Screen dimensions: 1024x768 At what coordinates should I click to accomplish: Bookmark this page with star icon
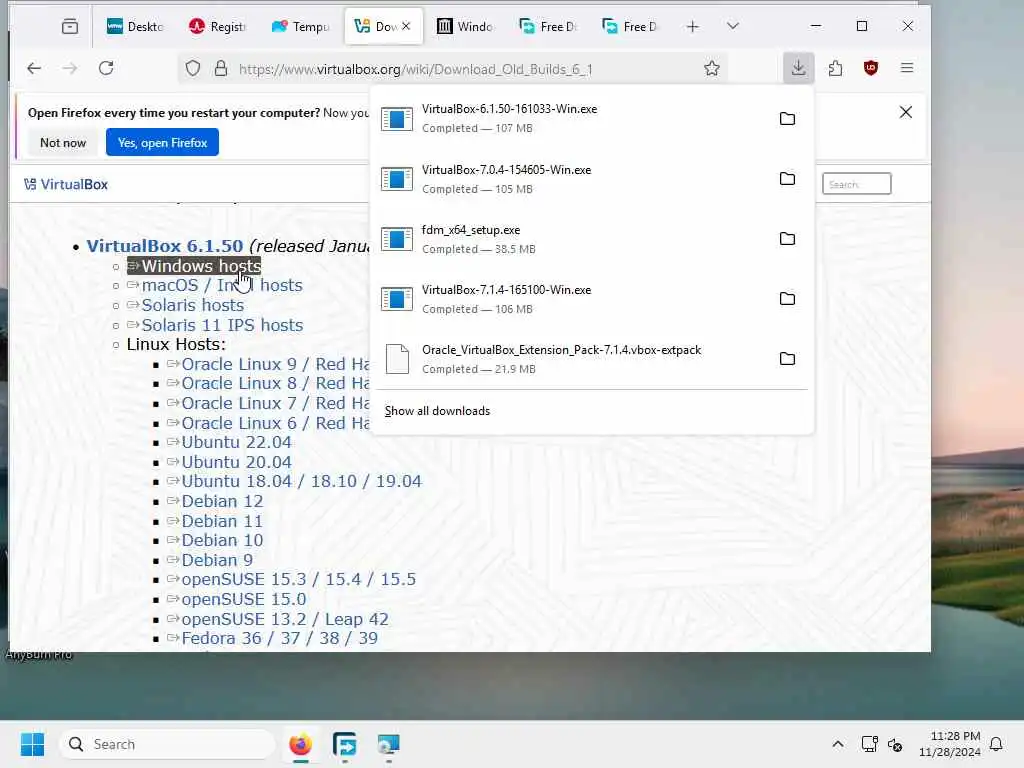712,69
